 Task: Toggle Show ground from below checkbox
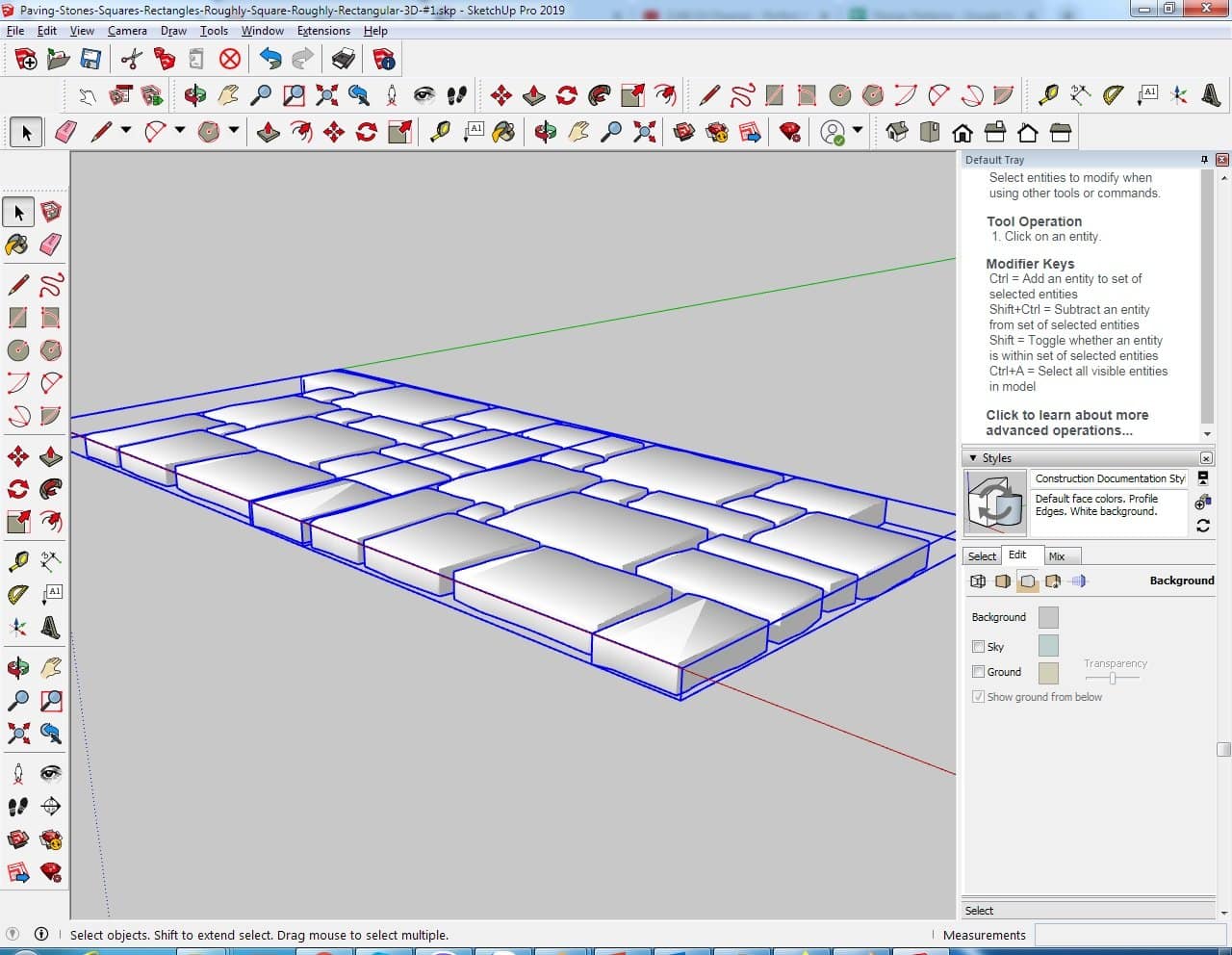(x=979, y=697)
